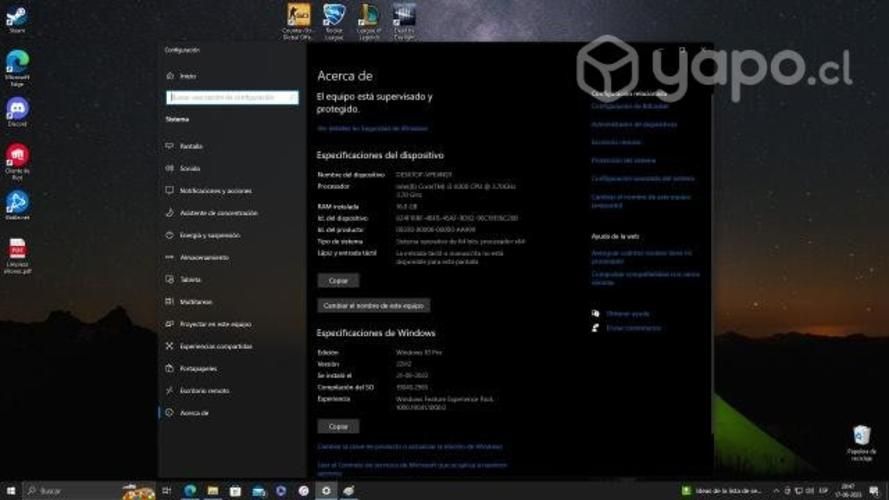Viewport: 889px width, 500px height.
Task: Open Microsoft Store from the taskbar
Action: click(235, 490)
